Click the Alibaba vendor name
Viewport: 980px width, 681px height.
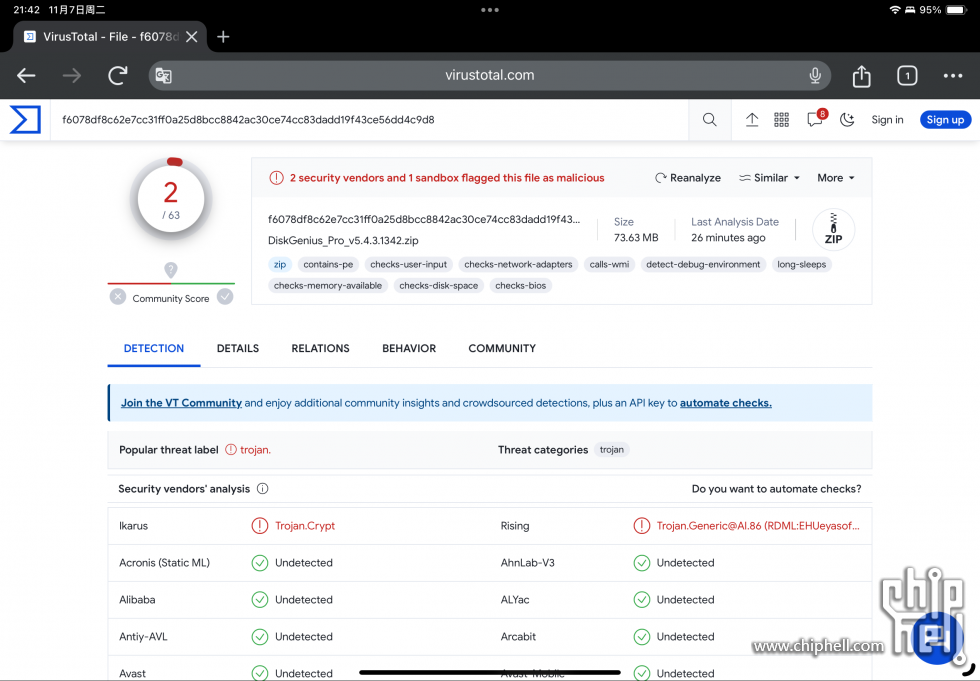[x=137, y=600]
